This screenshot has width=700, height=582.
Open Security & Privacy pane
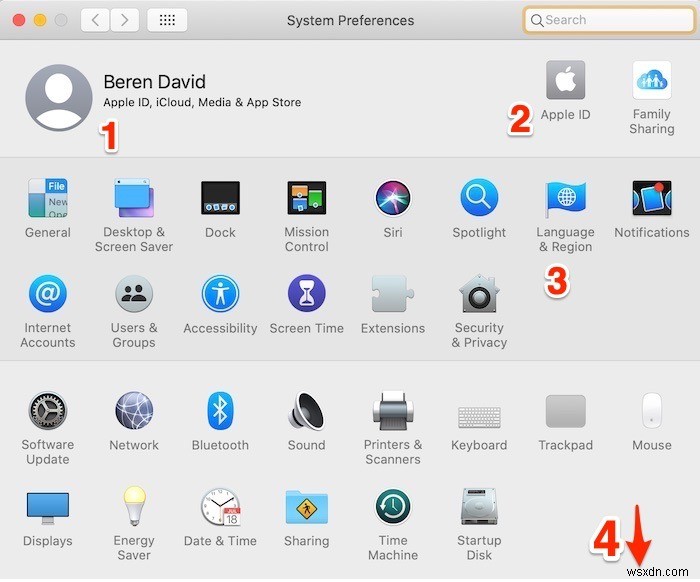(479, 294)
